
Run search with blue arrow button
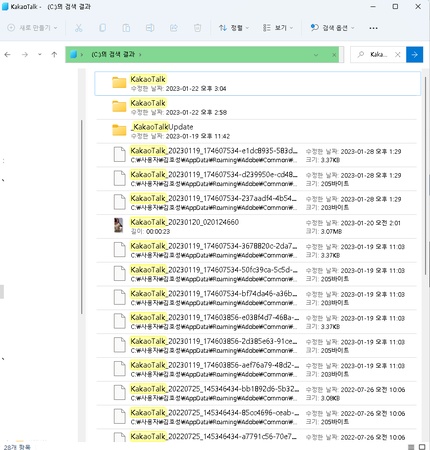414,54
